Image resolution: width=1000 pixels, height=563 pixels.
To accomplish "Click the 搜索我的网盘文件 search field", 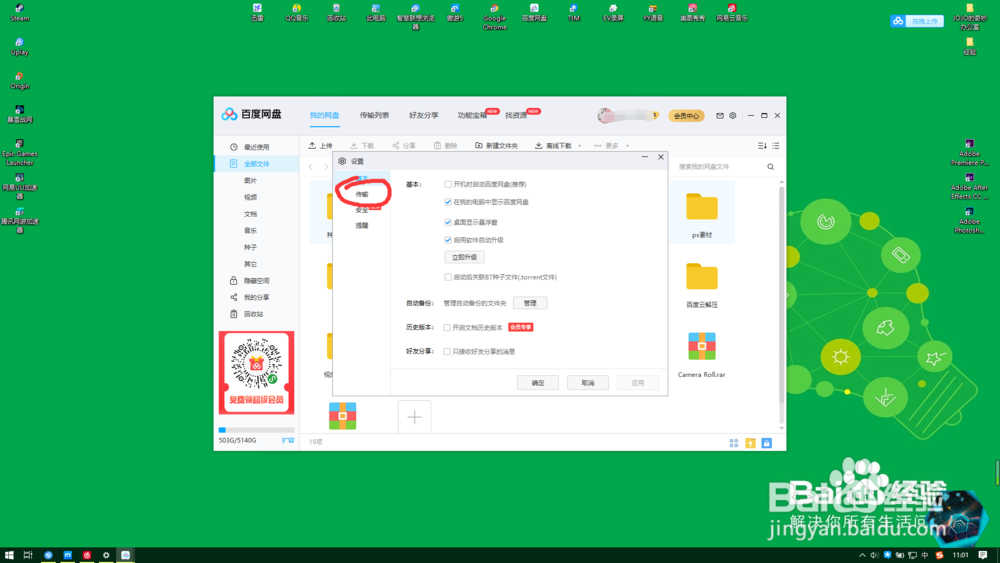I will point(720,167).
